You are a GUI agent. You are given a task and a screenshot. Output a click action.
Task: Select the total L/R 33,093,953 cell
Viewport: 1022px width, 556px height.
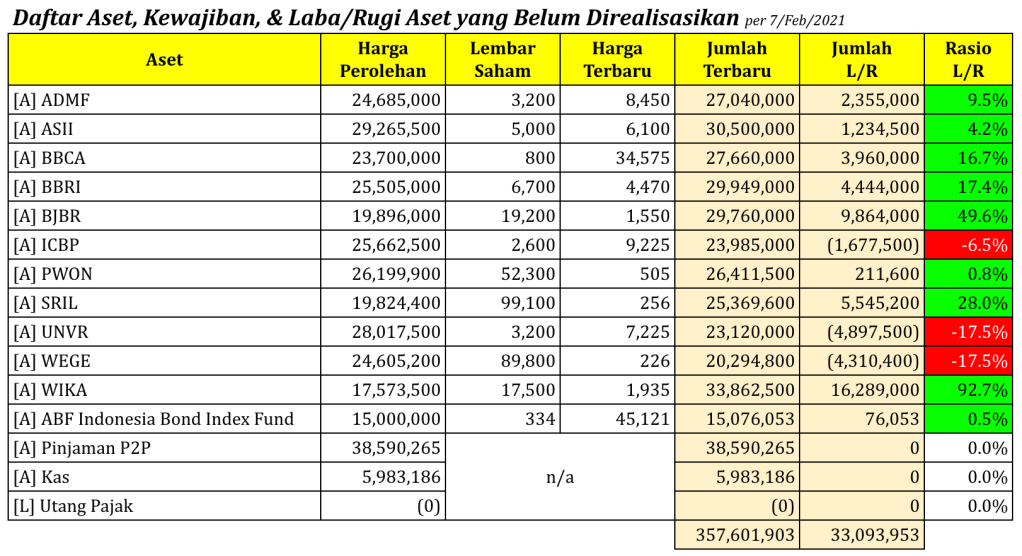862,535
